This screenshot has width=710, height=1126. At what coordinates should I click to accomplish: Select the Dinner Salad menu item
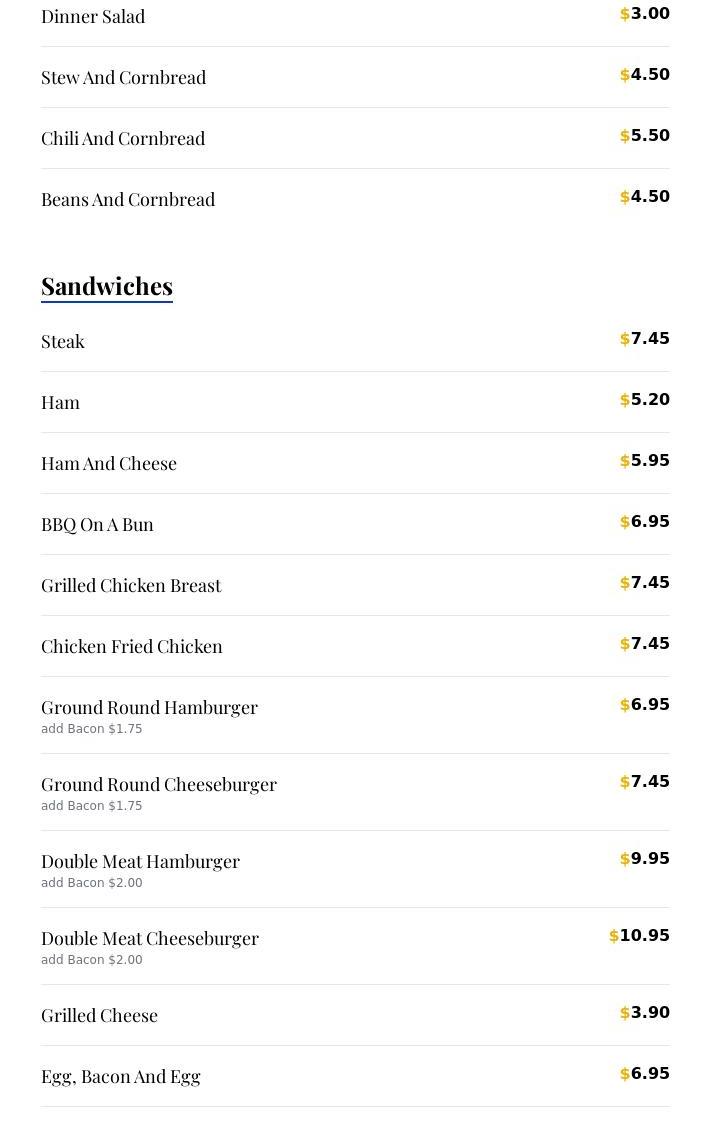pos(93,17)
